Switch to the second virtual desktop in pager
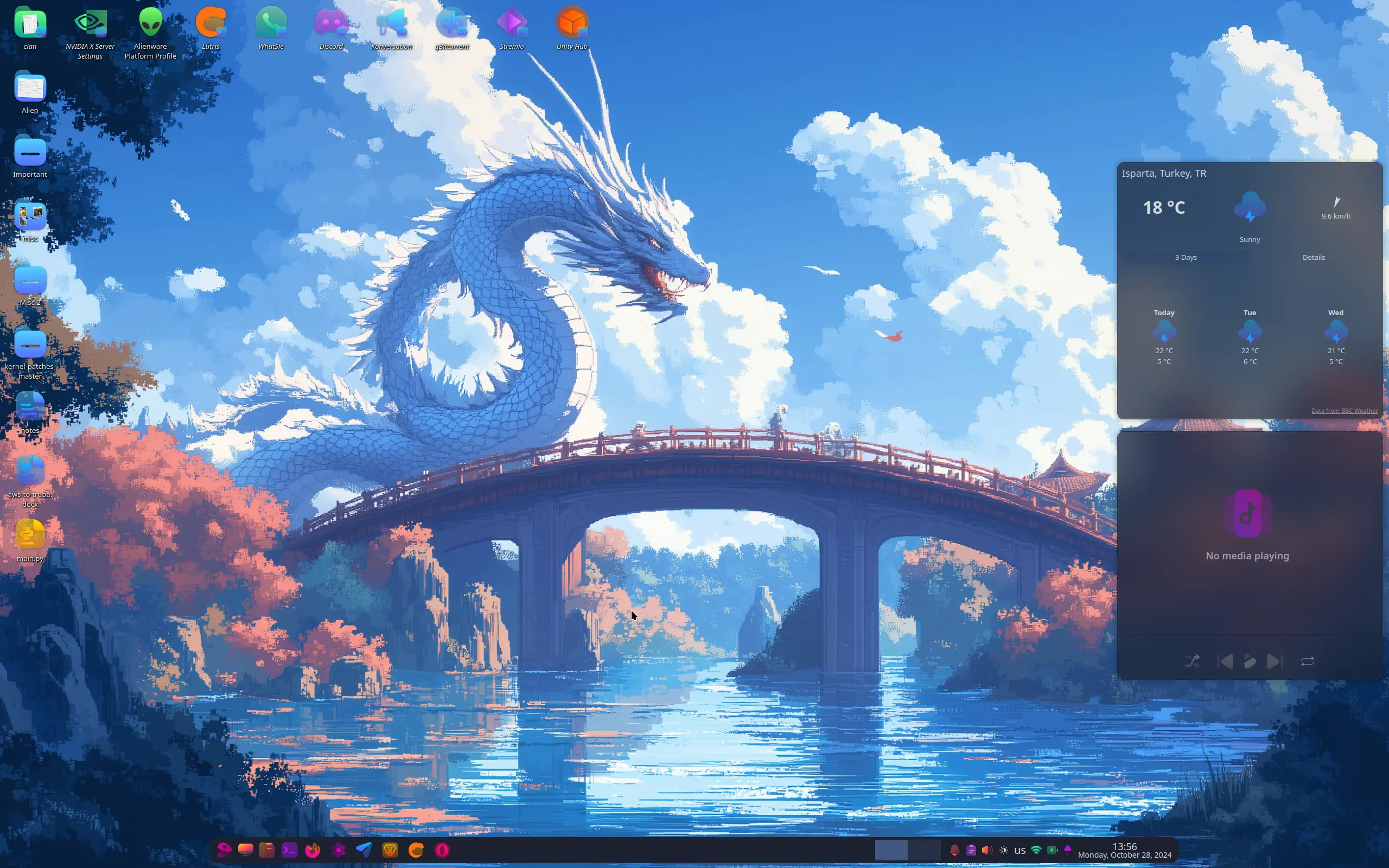 pyautogui.click(x=925, y=850)
